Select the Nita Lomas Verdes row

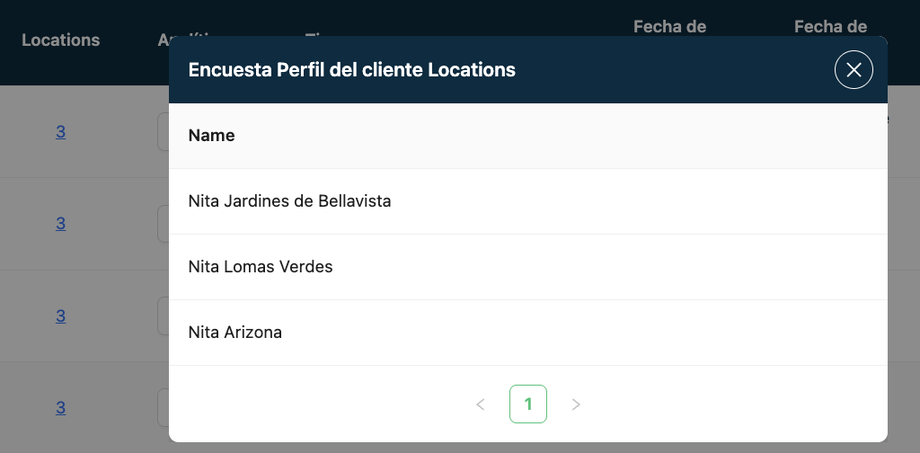tap(528, 267)
